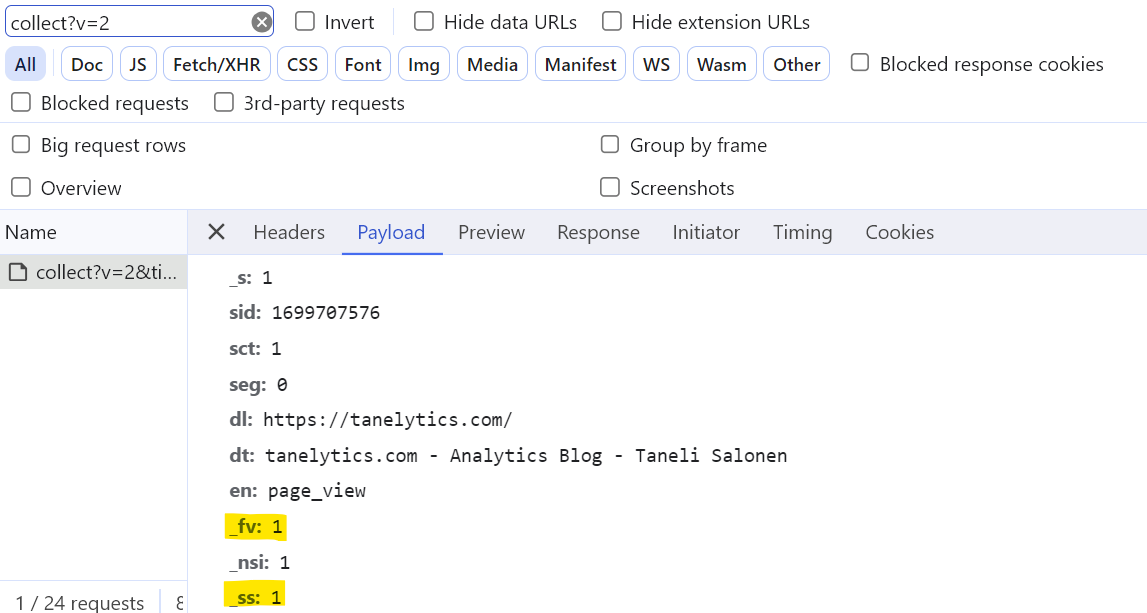1147x613 pixels.
Task: Filter requests by Font type
Action: [x=364, y=64]
